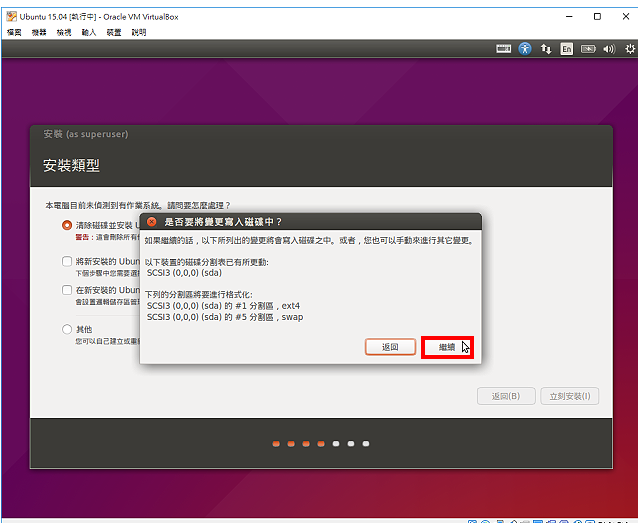The image size is (638, 523).
Task: Click 繼續 to write changes to disk
Action: click(x=447, y=347)
